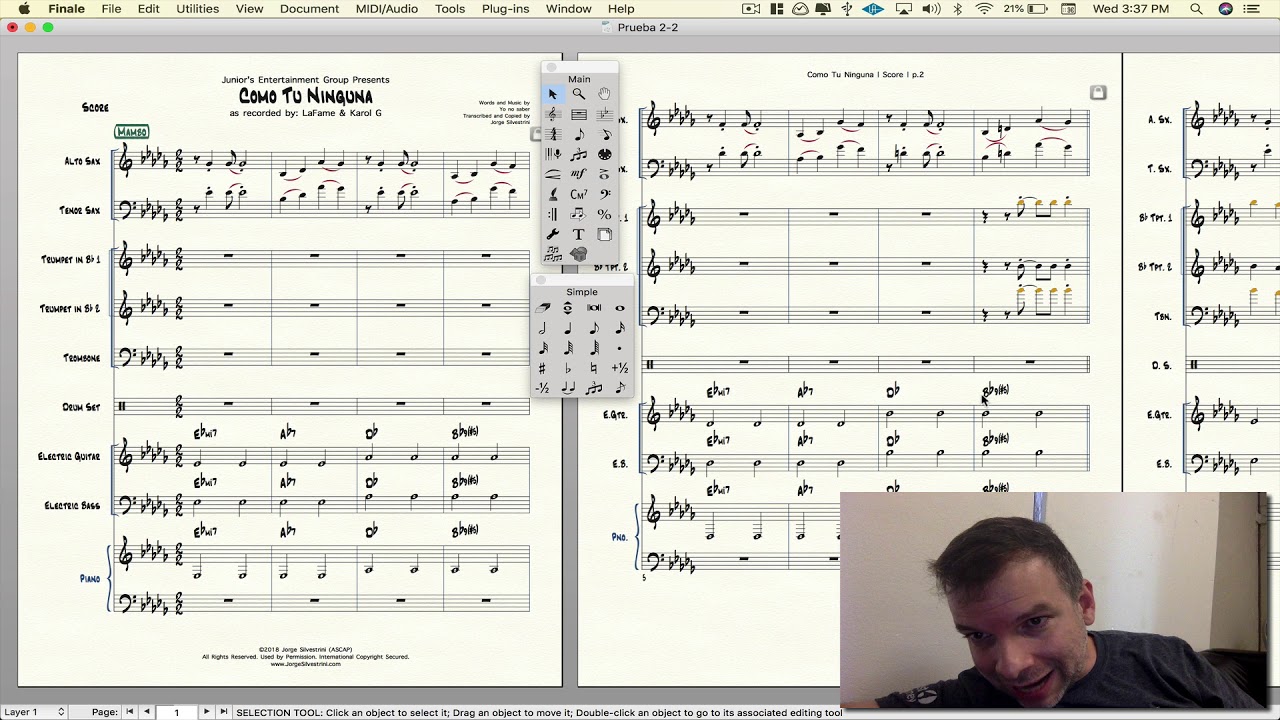
Task: Choose the 64th note duration
Action: tap(568, 348)
